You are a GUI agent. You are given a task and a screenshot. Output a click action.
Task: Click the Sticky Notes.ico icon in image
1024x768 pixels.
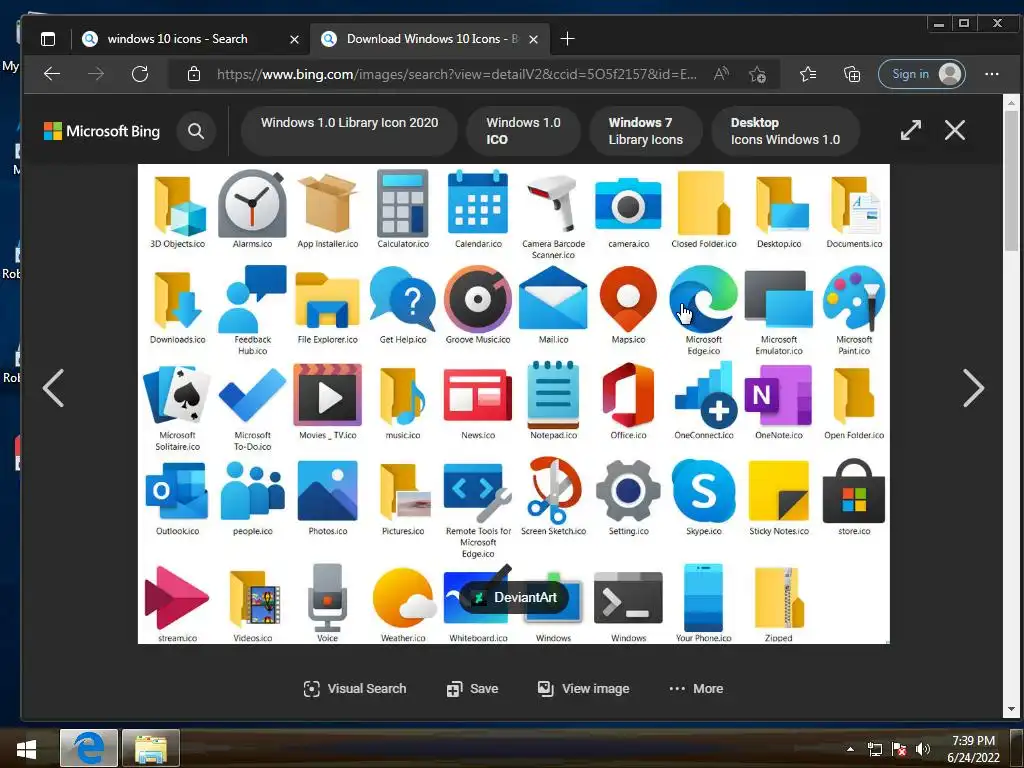[778, 490]
